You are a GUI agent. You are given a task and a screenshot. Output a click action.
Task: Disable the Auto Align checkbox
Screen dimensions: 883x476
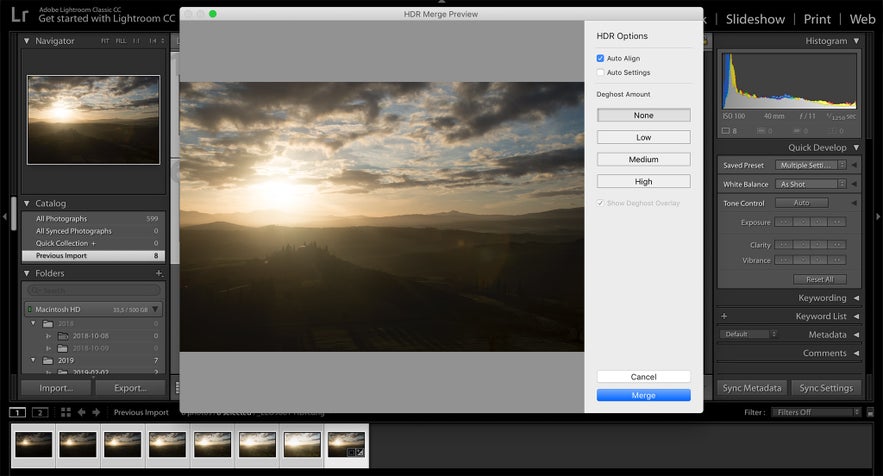(600, 59)
